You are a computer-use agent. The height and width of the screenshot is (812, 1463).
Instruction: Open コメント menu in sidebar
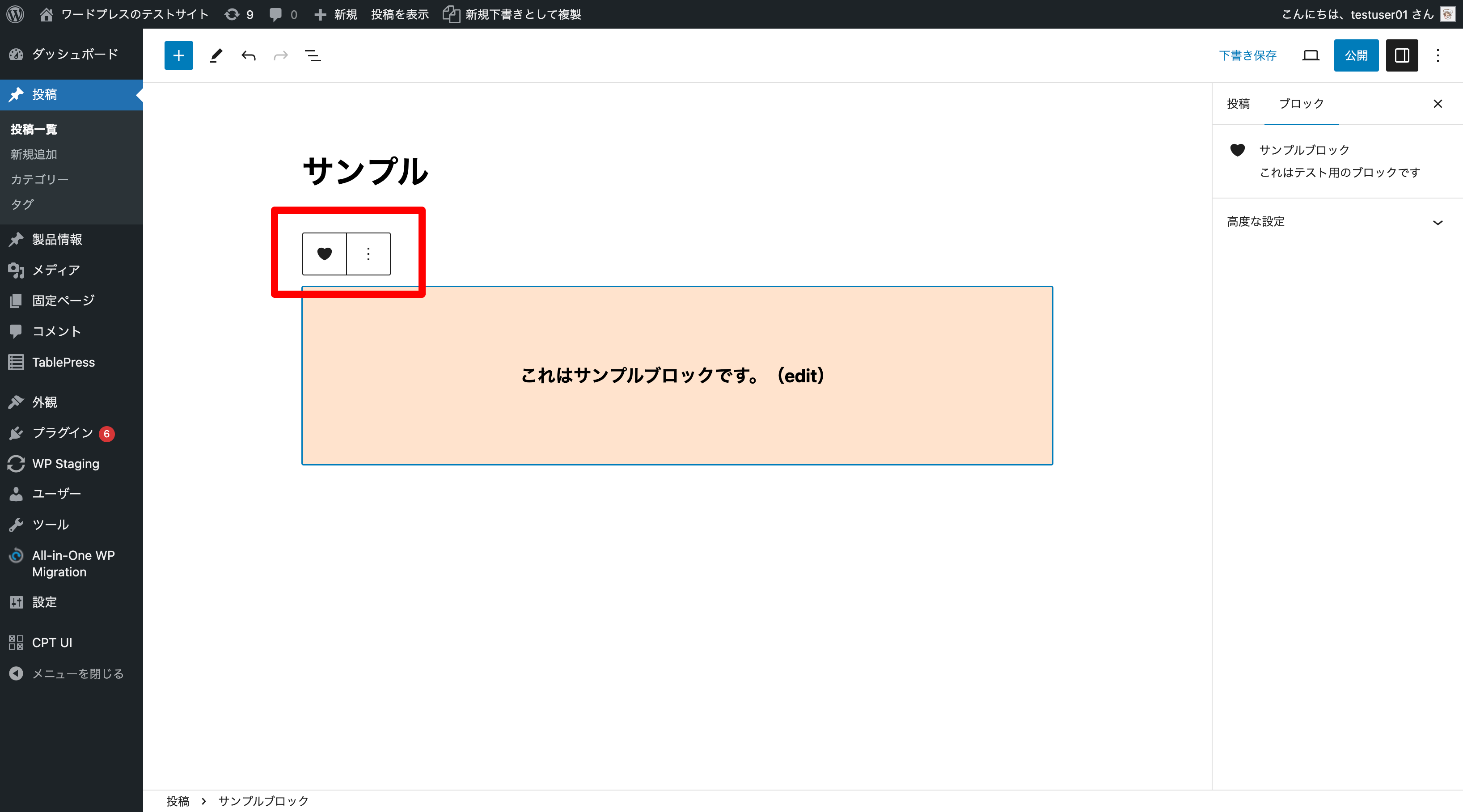point(72,331)
